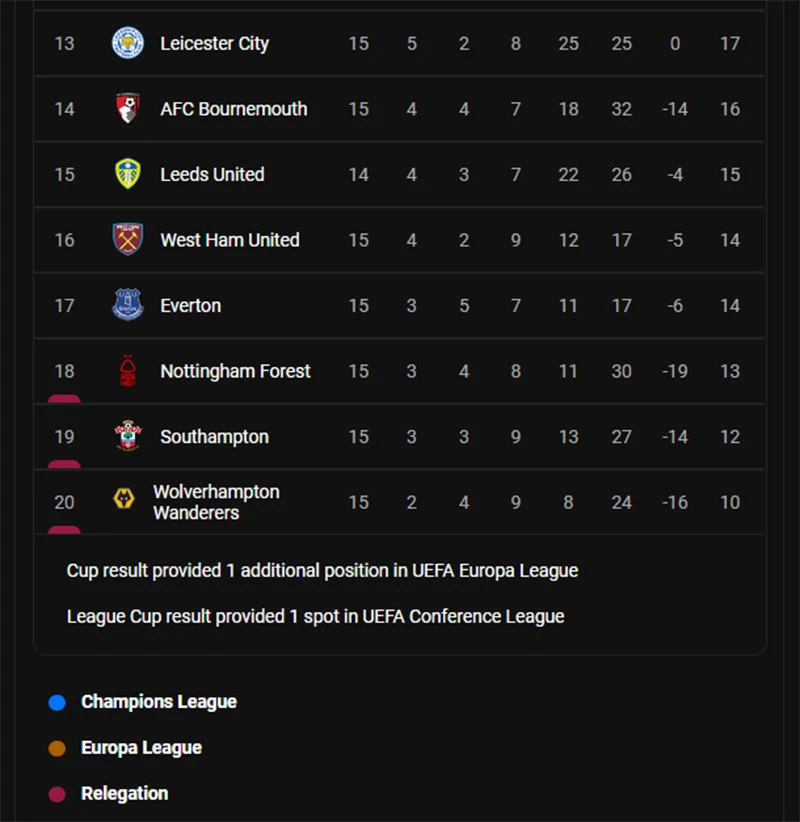Click the West Ham United crossed hammers badge
This screenshot has height=822, width=800.
point(127,240)
